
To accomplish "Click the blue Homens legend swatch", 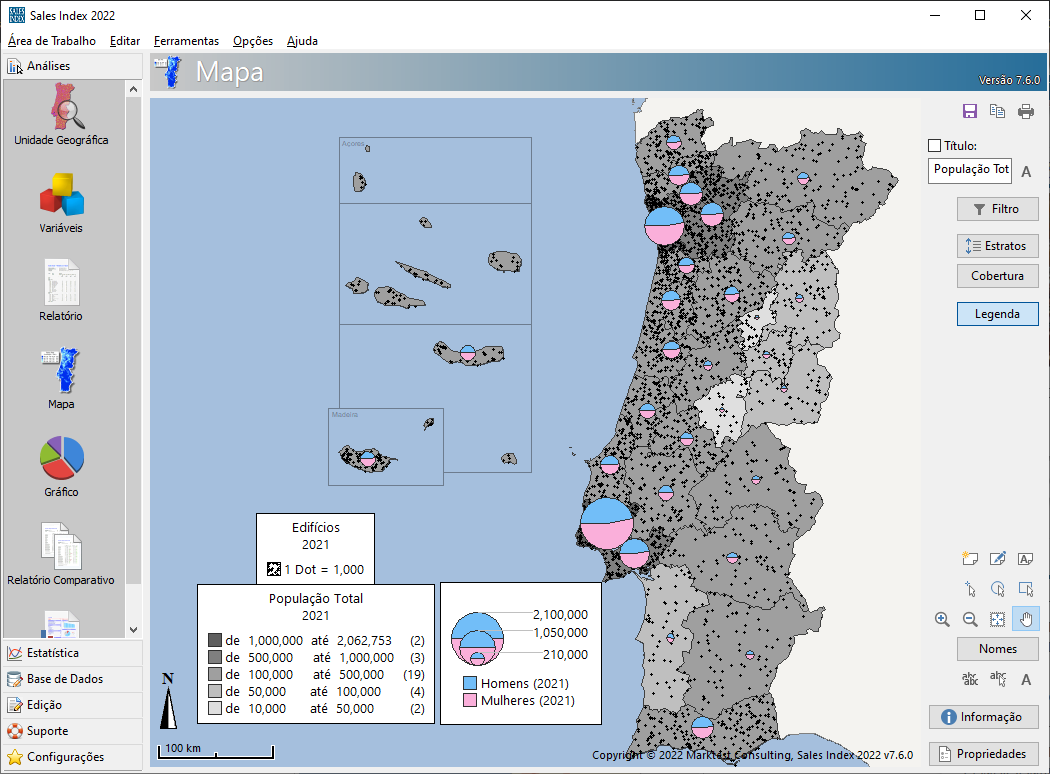I will click(x=469, y=683).
